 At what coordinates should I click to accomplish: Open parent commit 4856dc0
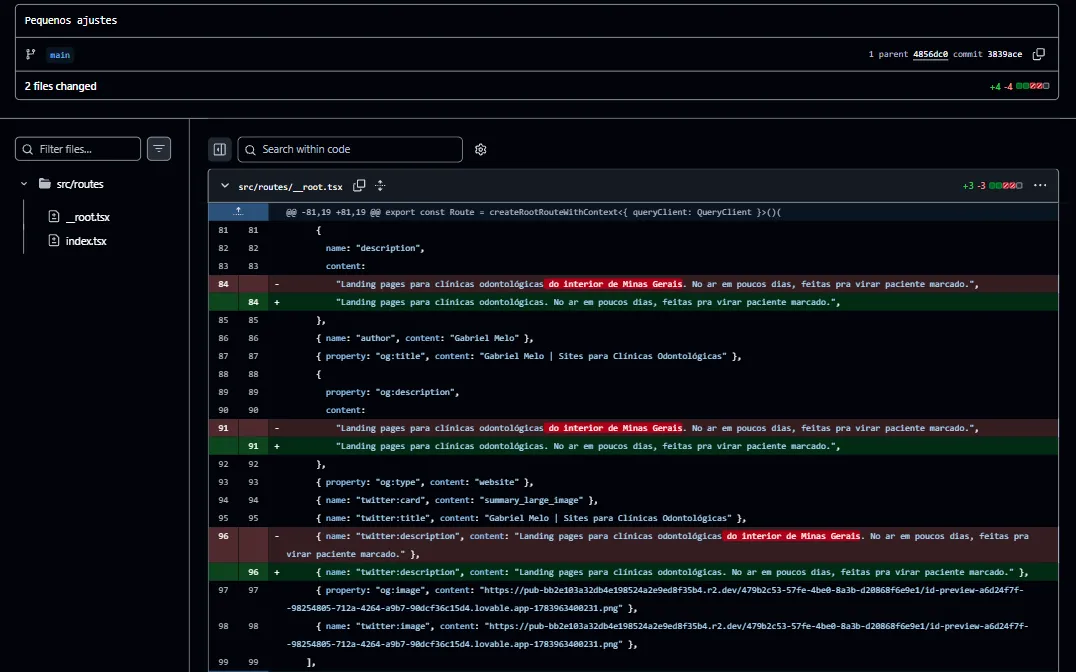coord(930,54)
